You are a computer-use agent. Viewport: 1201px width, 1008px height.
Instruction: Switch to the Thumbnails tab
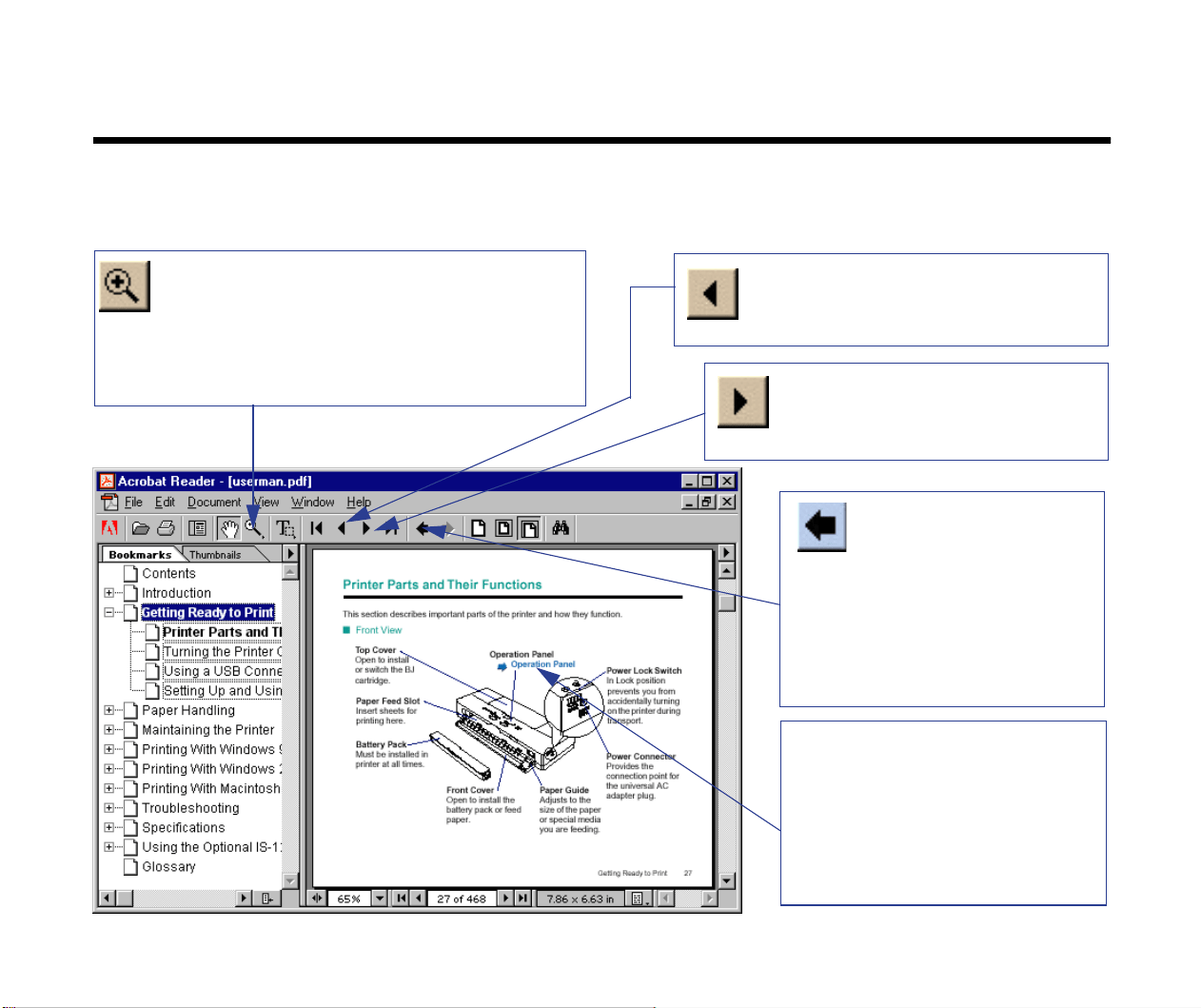[215, 555]
